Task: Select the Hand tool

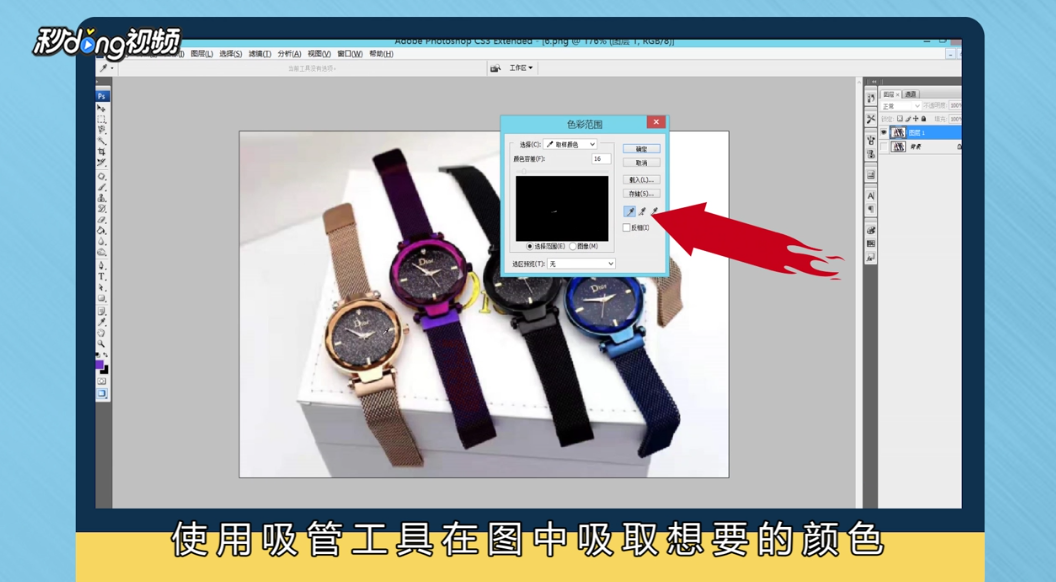Action: [x=102, y=333]
